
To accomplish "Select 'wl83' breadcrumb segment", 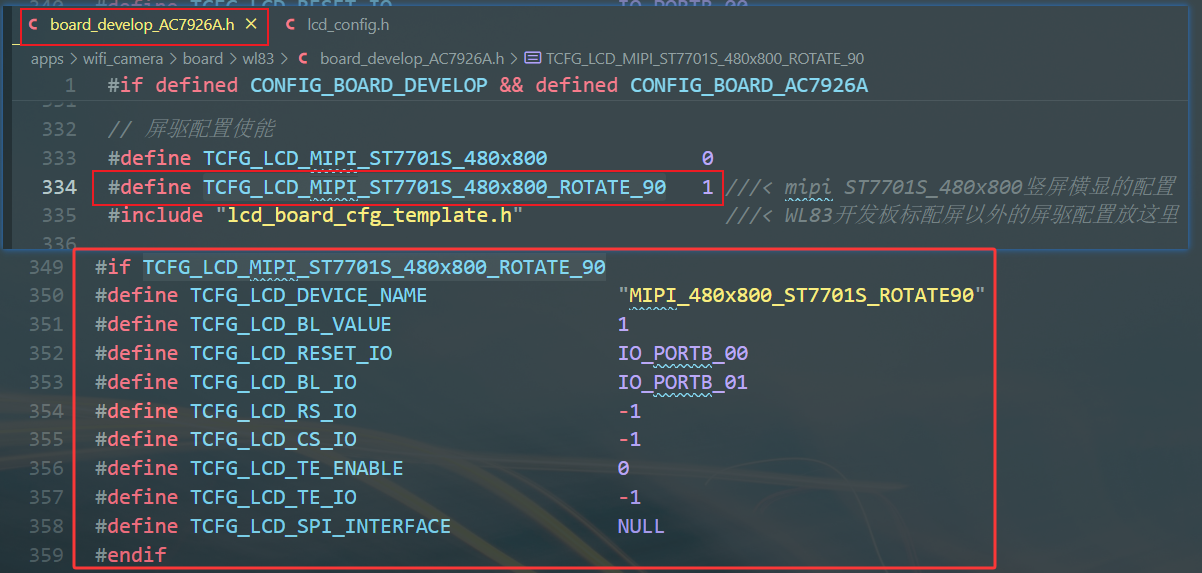I will 258,59.
